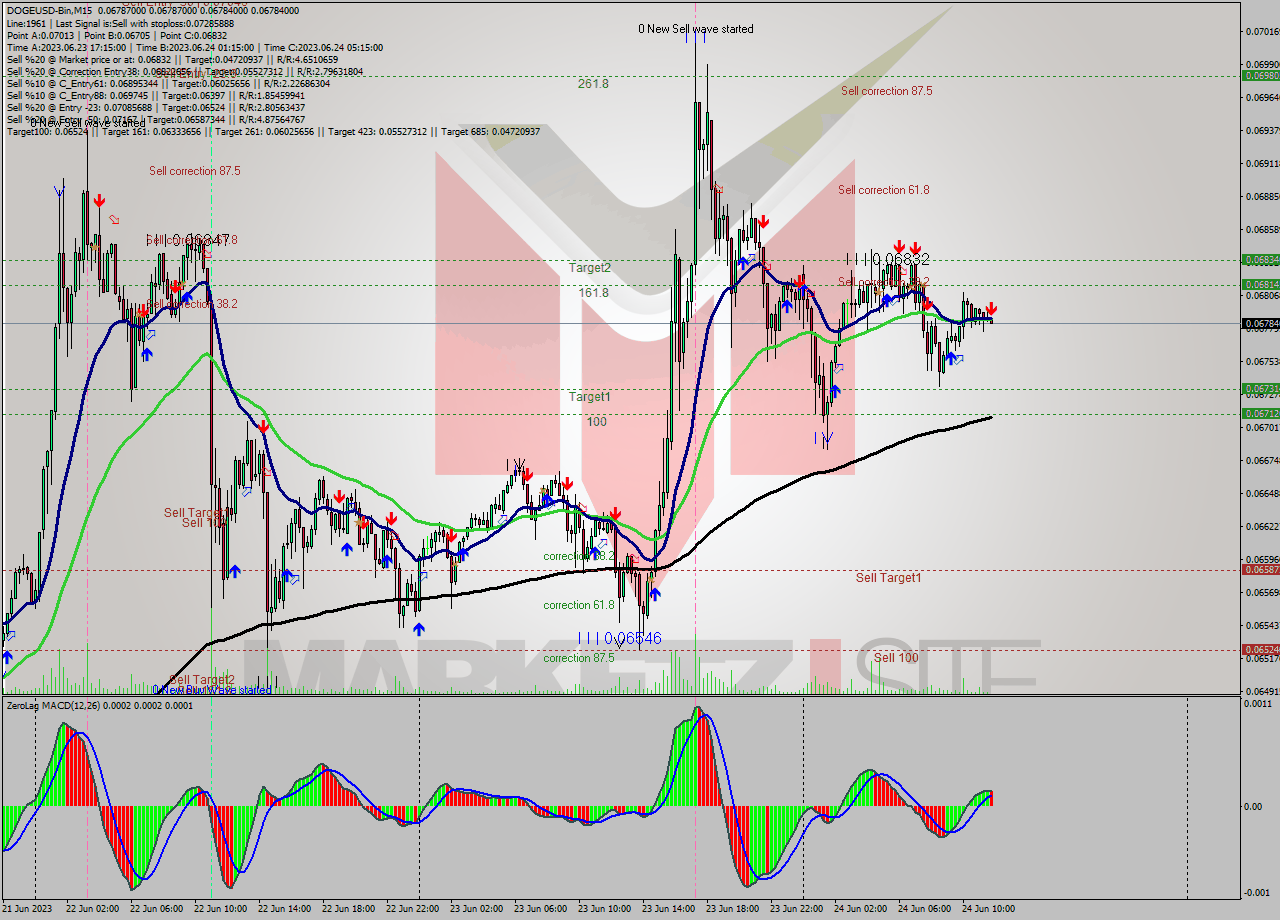Click the "22 Jun 02:00" time axis label
This screenshot has height=920, width=1280.
point(92,909)
